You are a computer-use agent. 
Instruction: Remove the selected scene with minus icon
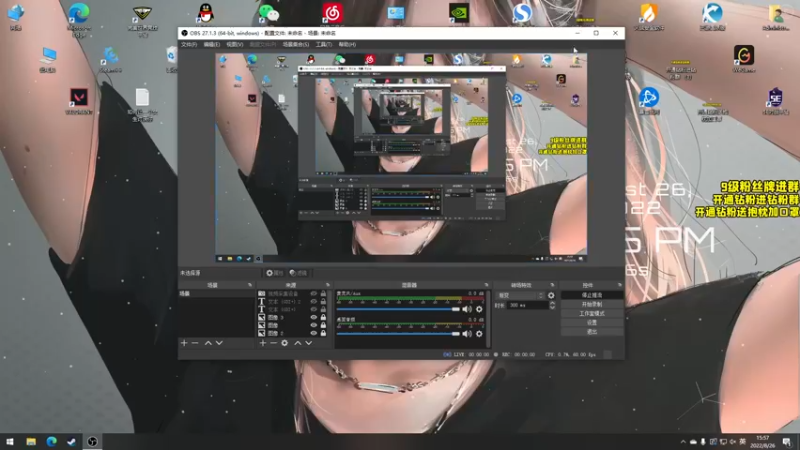pos(195,343)
